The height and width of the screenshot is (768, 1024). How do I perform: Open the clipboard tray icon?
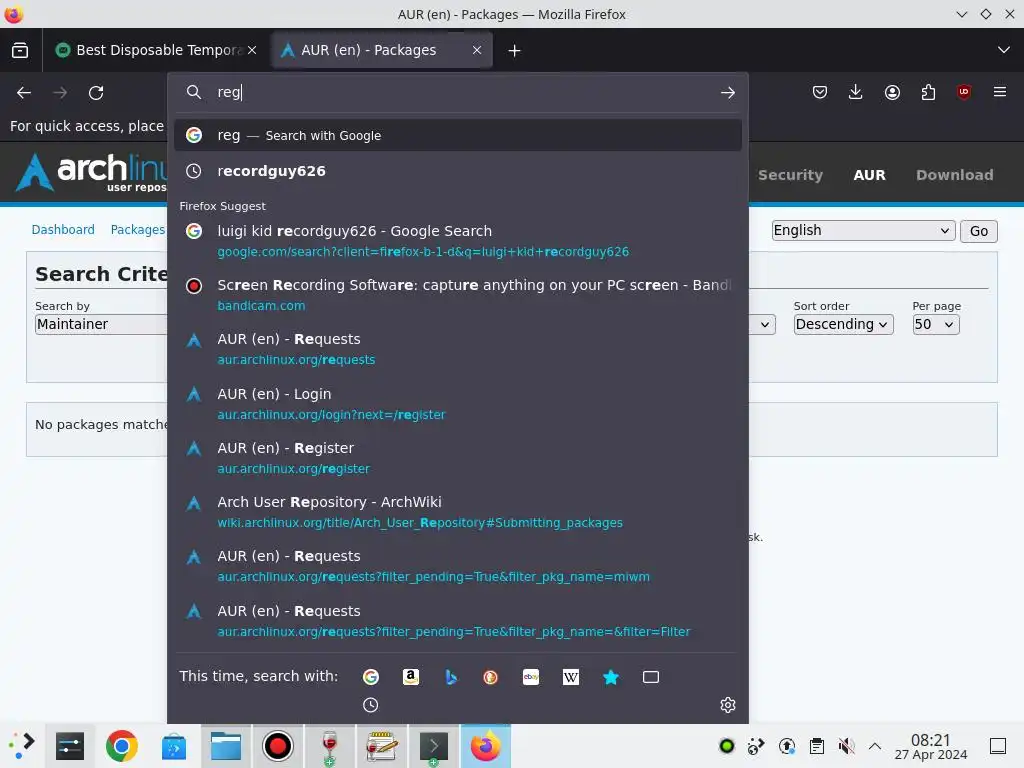pyautogui.click(x=816, y=746)
